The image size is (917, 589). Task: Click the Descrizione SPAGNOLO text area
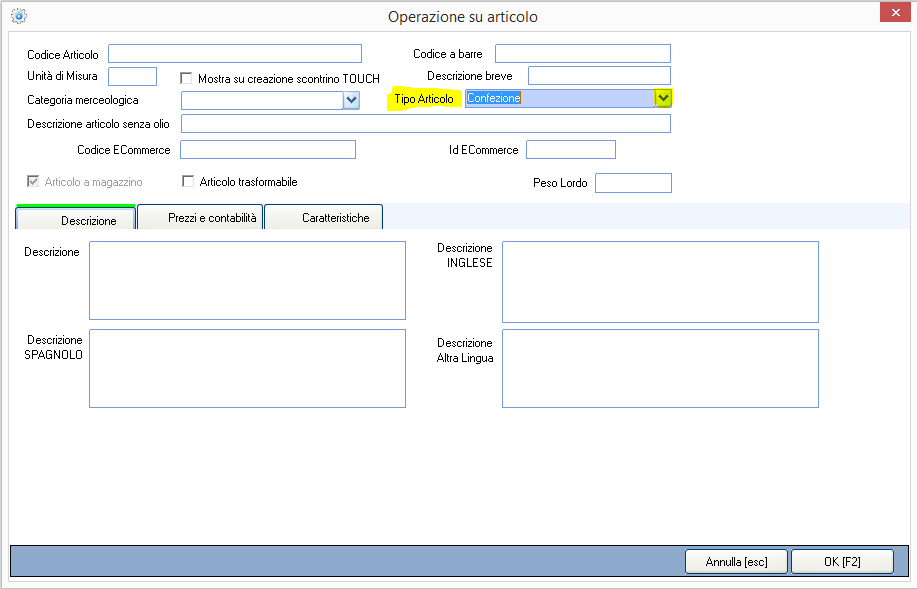247,368
